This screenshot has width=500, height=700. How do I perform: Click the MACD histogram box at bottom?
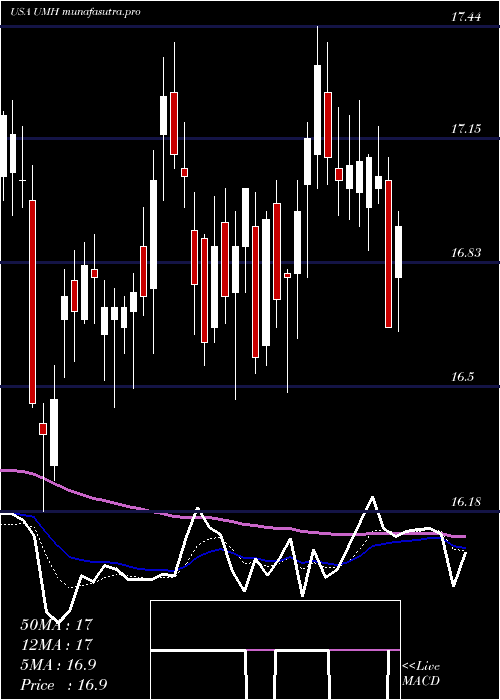(275, 650)
